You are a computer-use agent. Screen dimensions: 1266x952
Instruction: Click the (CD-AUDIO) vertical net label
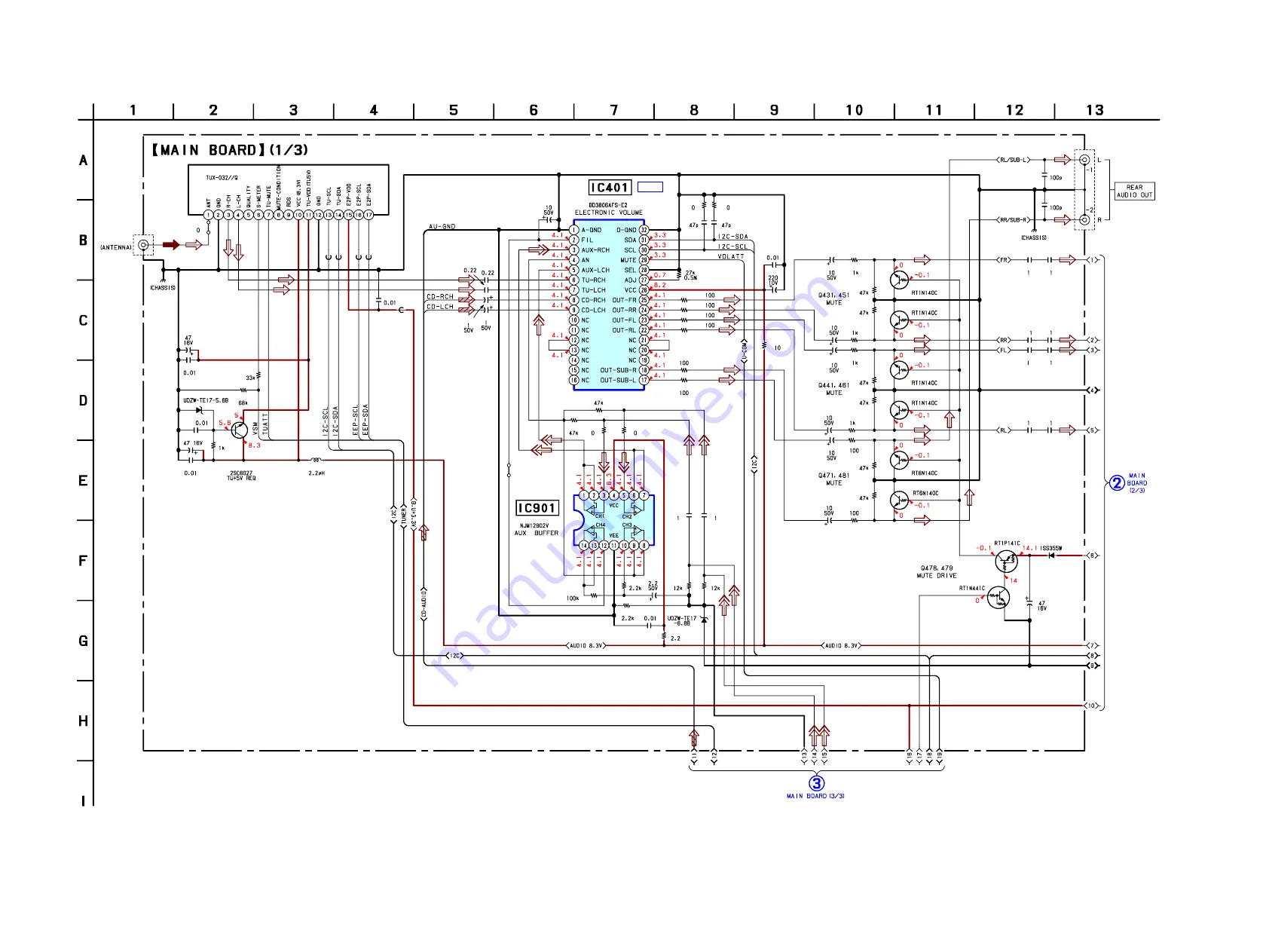(424, 604)
